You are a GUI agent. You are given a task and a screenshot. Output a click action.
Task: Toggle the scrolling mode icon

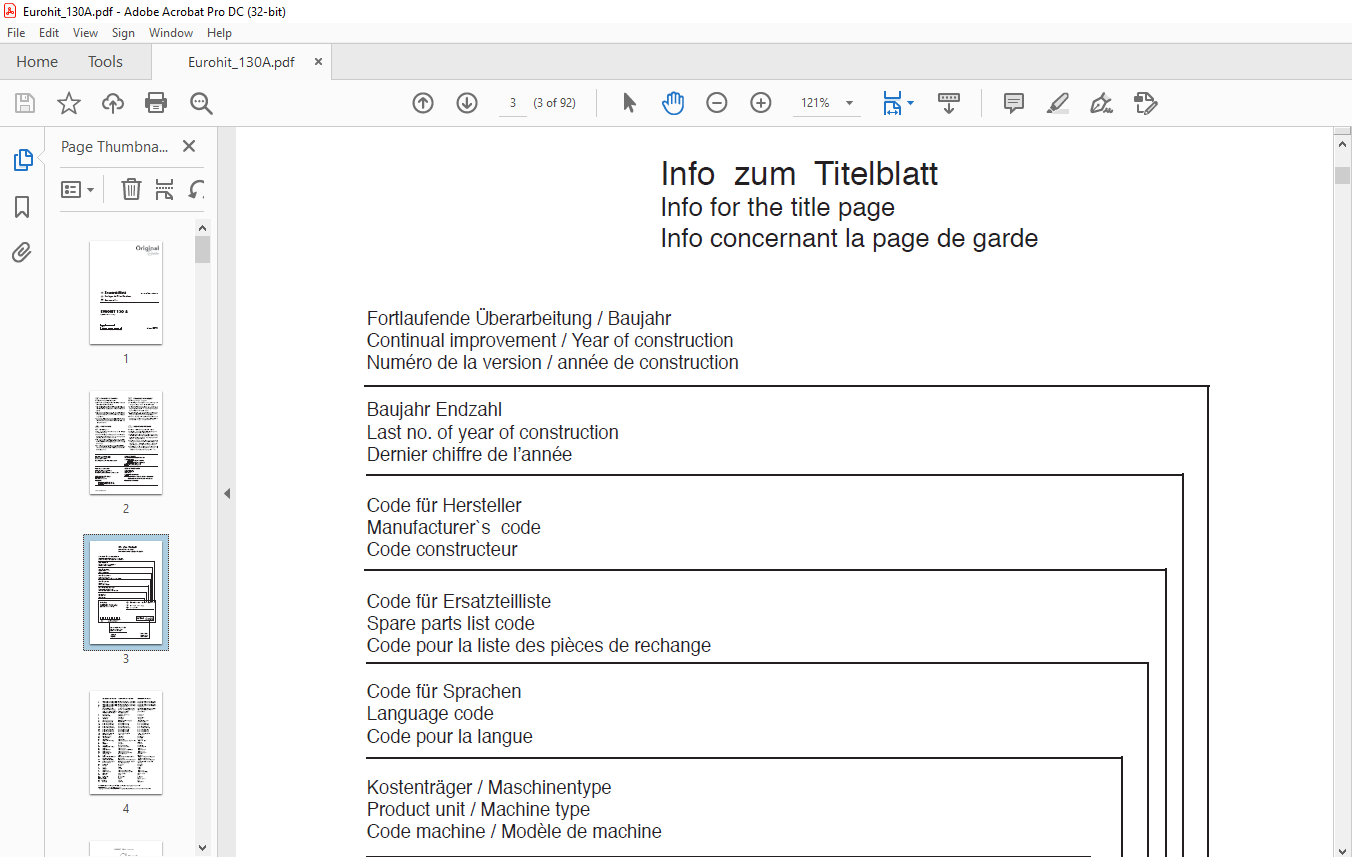coord(949,103)
